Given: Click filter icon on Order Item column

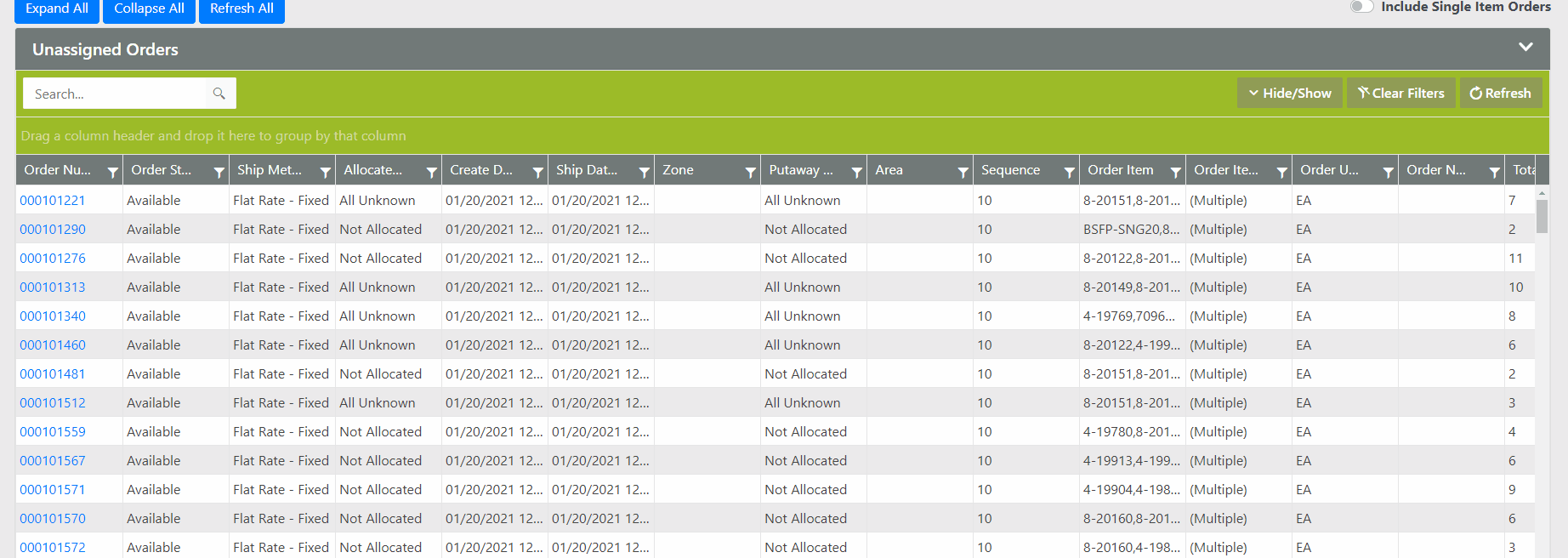Looking at the screenshot, I should pos(1175,172).
